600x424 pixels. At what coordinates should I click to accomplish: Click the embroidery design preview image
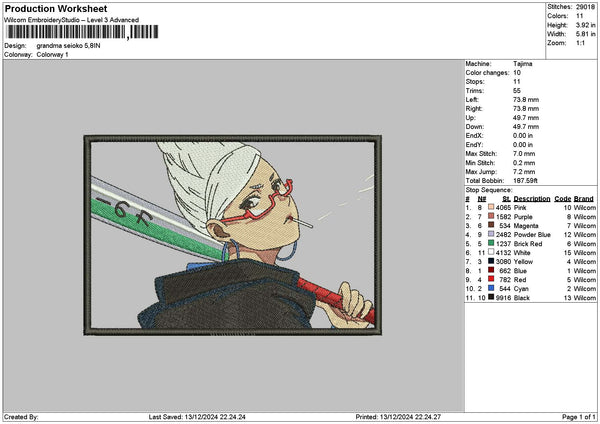(233, 235)
